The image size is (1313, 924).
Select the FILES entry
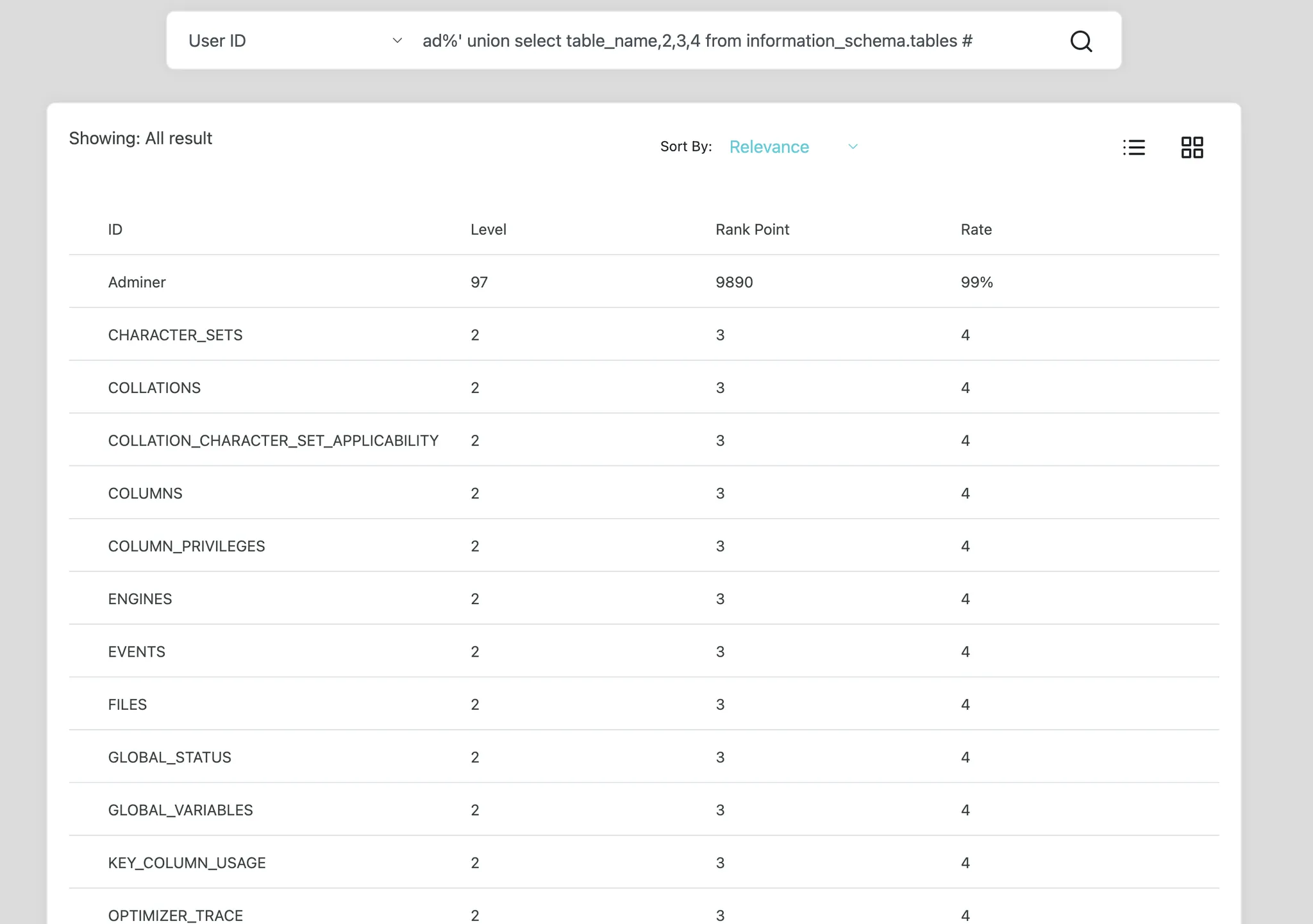(128, 705)
